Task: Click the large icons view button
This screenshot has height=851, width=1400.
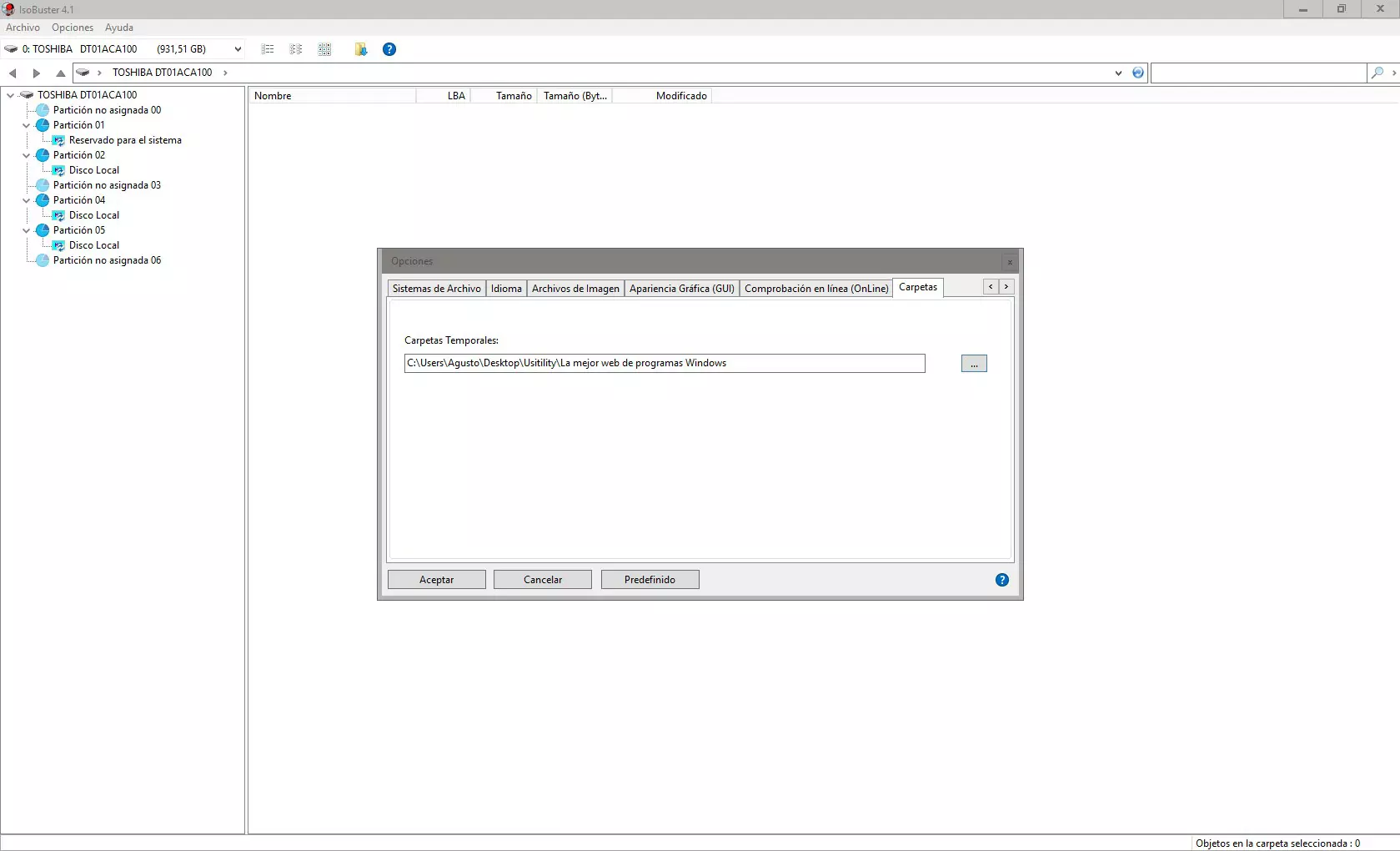Action: 324,49
